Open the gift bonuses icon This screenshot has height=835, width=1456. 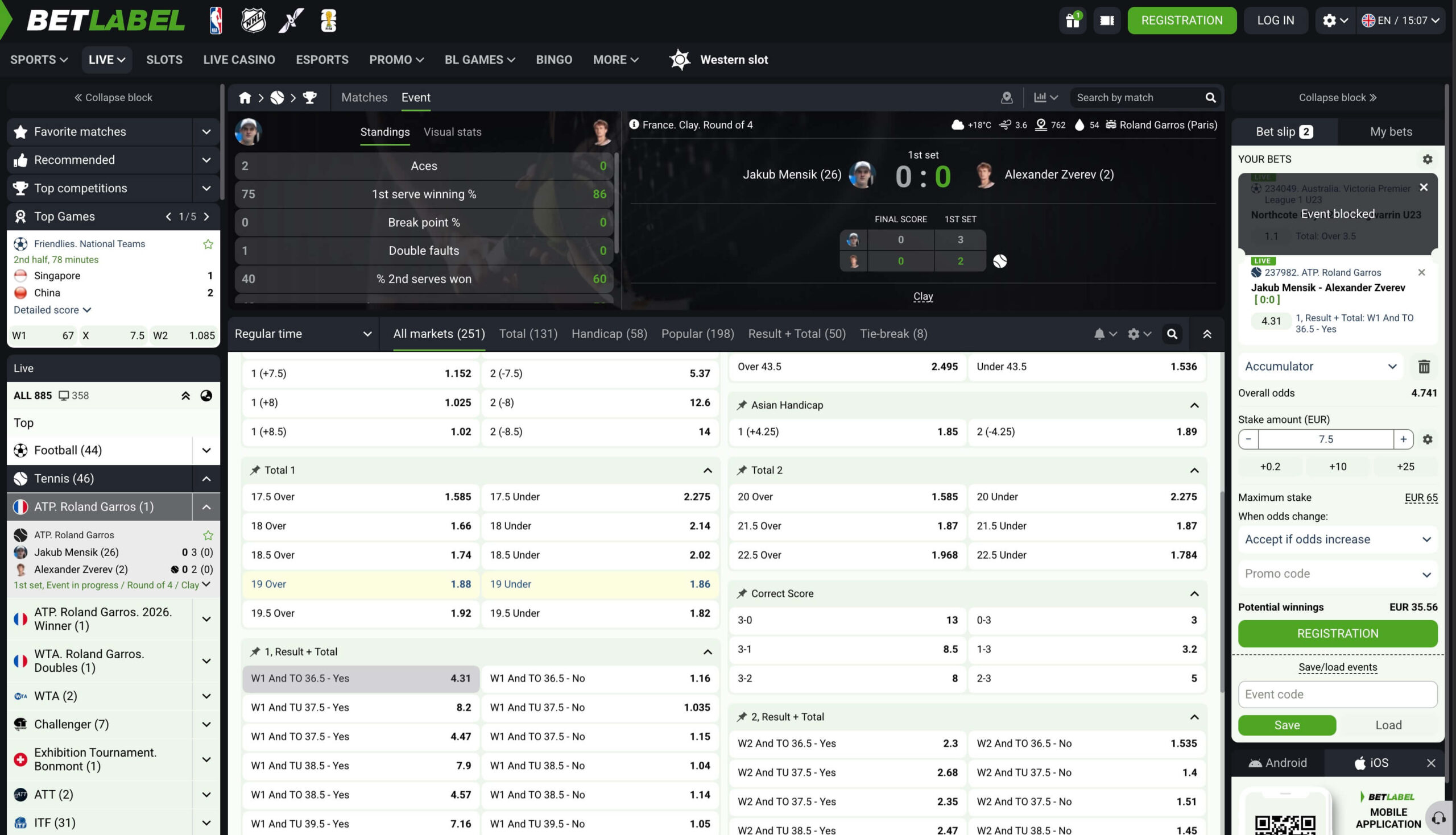click(1072, 20)
